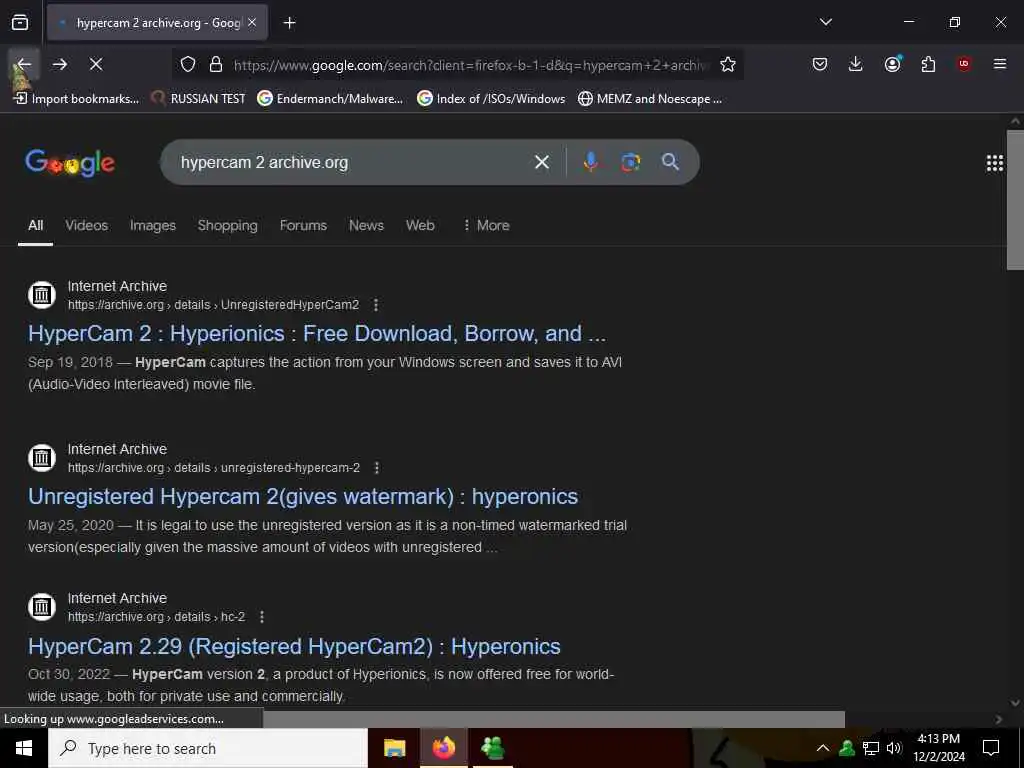Open options menu for hc-2 result
The height and width of the screenshot is (768, 1024).
tap(262, 616)
